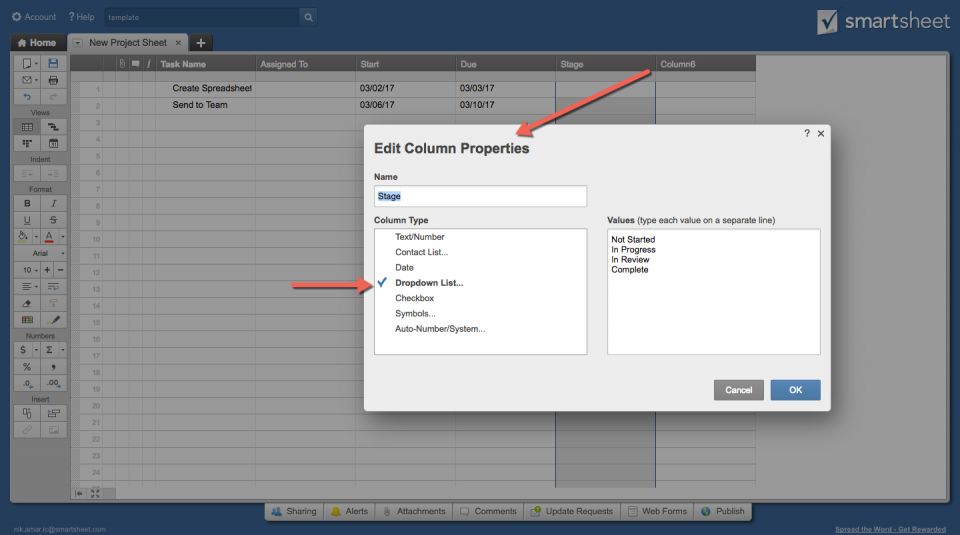The image size is (960, 535).
Task: Click Cancel in Edit Column Properties
Action: (x=738, y=390)
